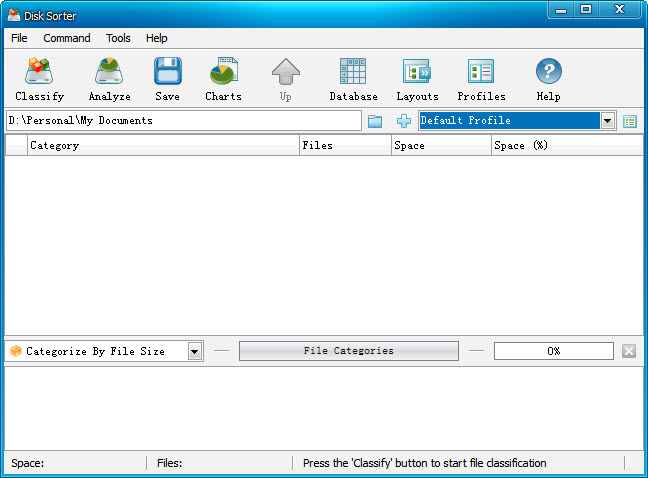Open the Charts view
648x478 pixels.
(x=223, y=79)
